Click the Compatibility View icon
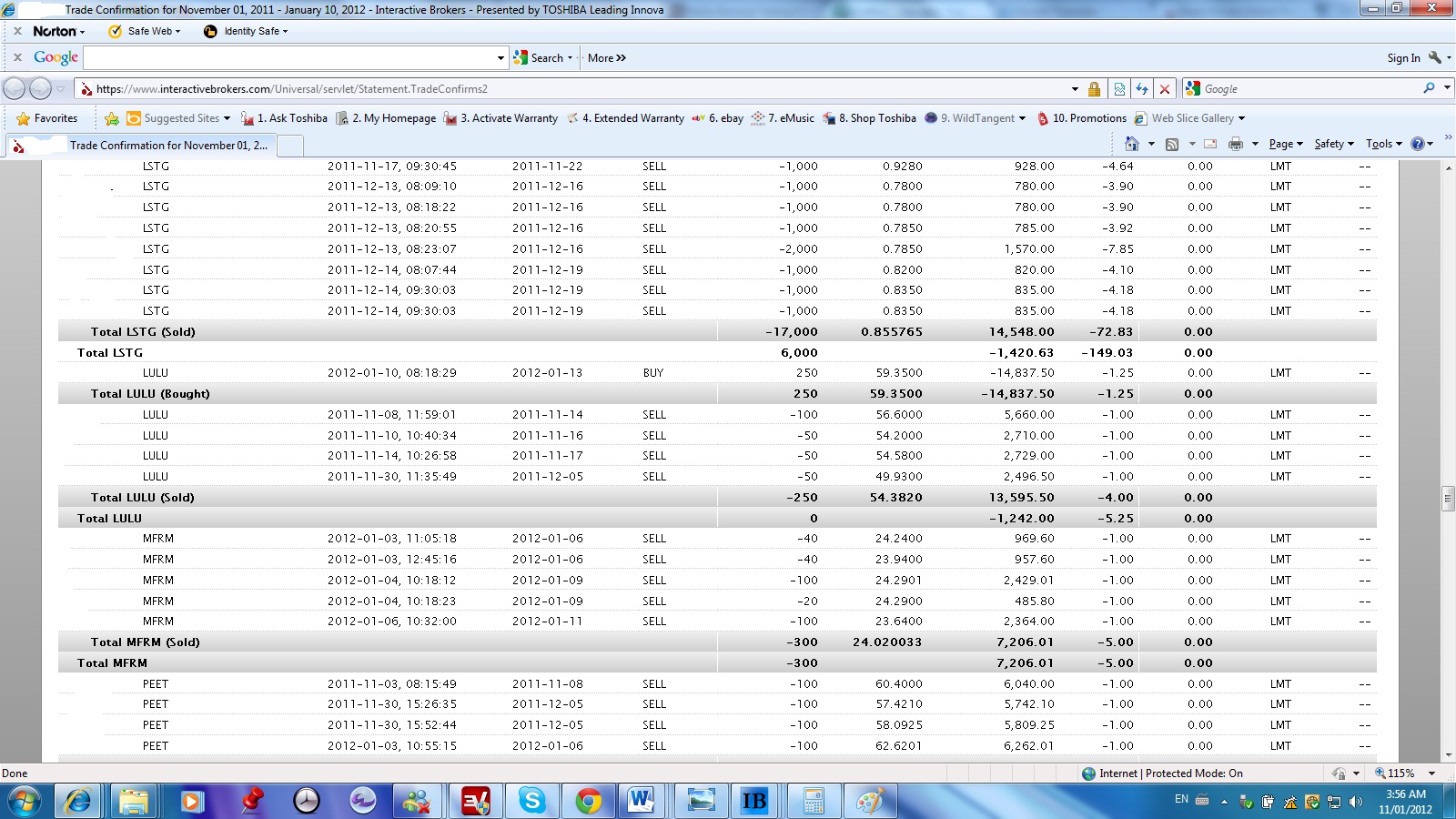This screenshot has width=1456, height=819. click(x=1118, y=89)
